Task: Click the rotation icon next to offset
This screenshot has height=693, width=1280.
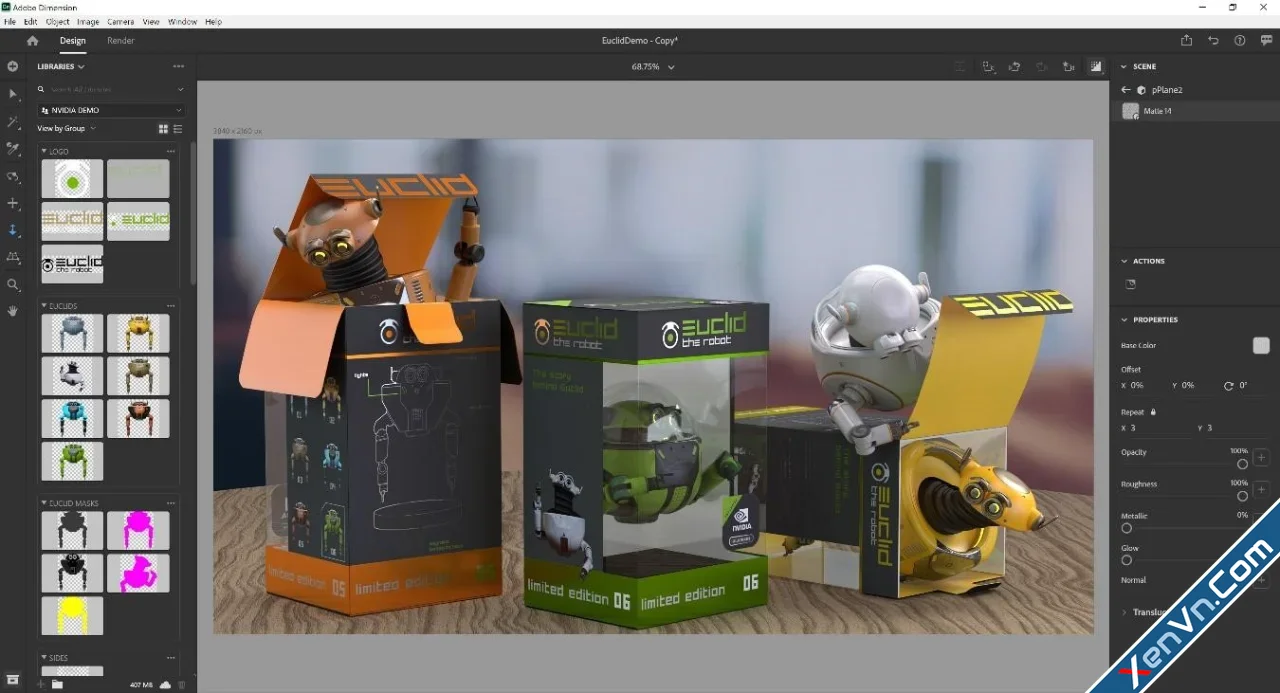Action: [x=1229, y=385]
